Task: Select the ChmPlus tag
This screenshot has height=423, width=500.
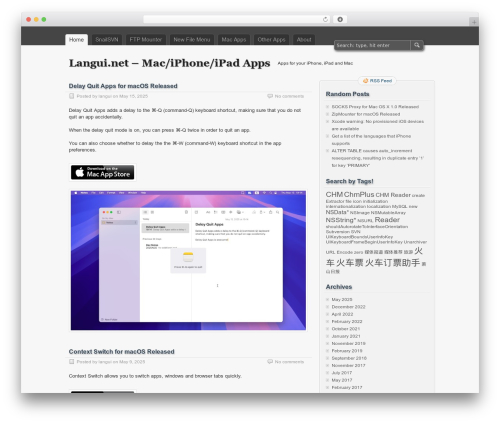Action: pos(359,194)
